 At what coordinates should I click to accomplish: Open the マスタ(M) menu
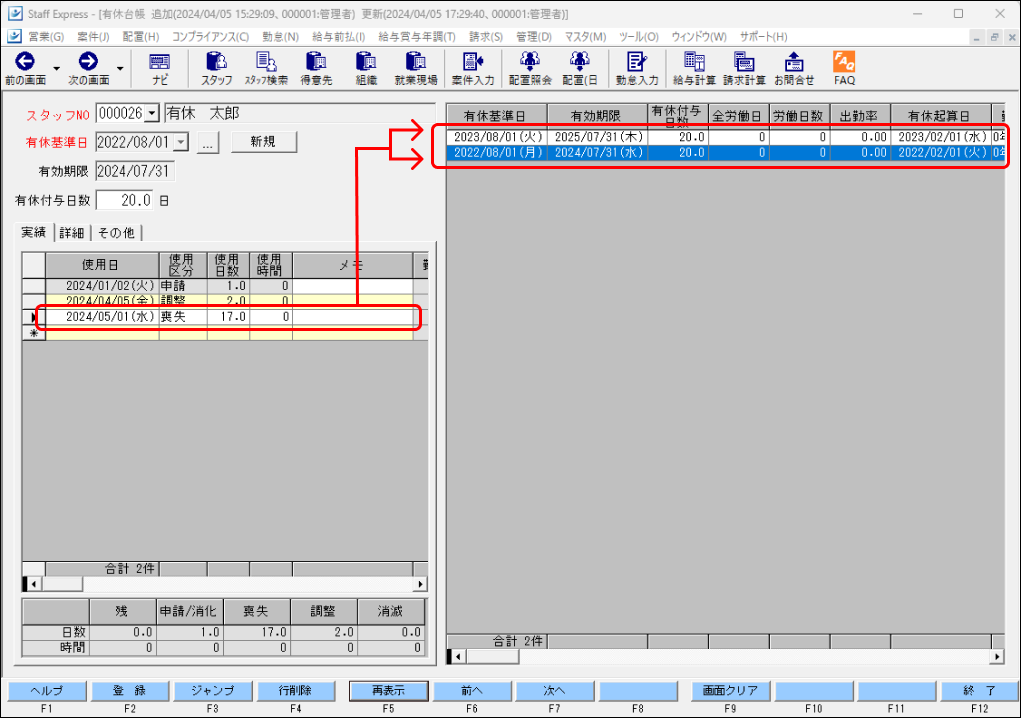pos(585,36)
